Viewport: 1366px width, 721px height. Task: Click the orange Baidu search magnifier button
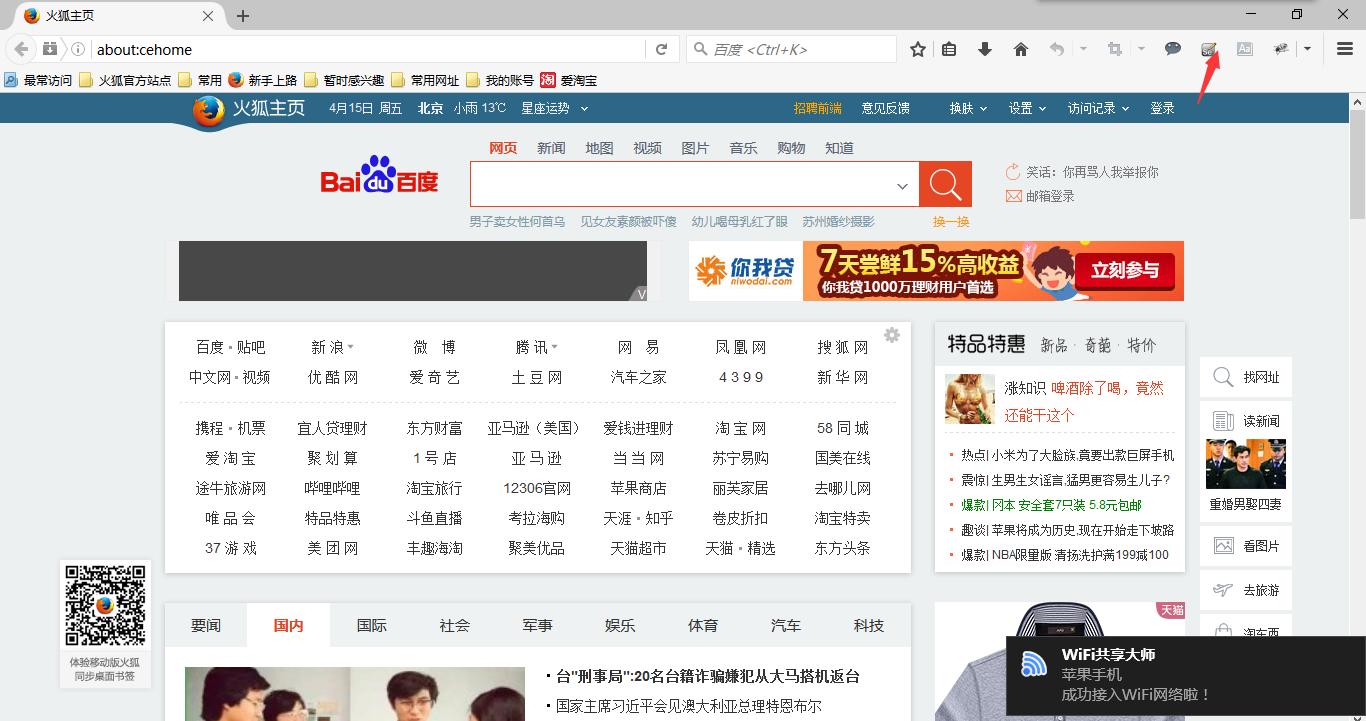coord(945,184)
